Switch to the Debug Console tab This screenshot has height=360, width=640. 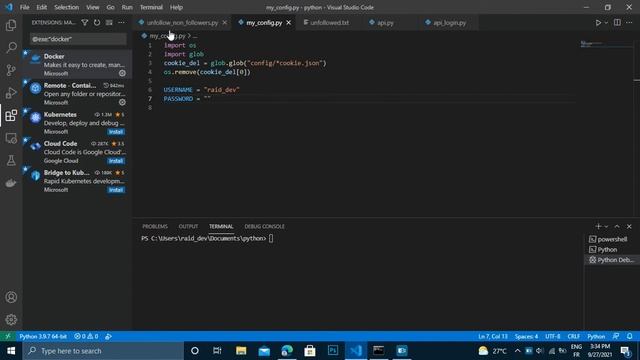(264, 226)
